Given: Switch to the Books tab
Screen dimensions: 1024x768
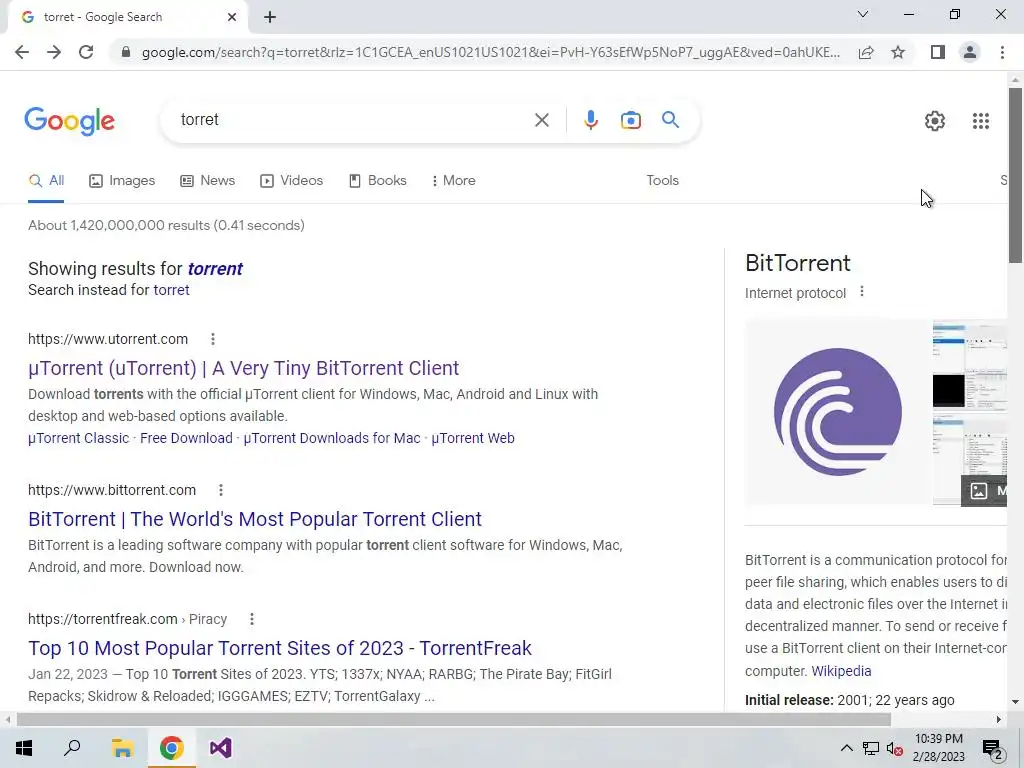Looking at the screenshot, I should [x=377, y=181].
